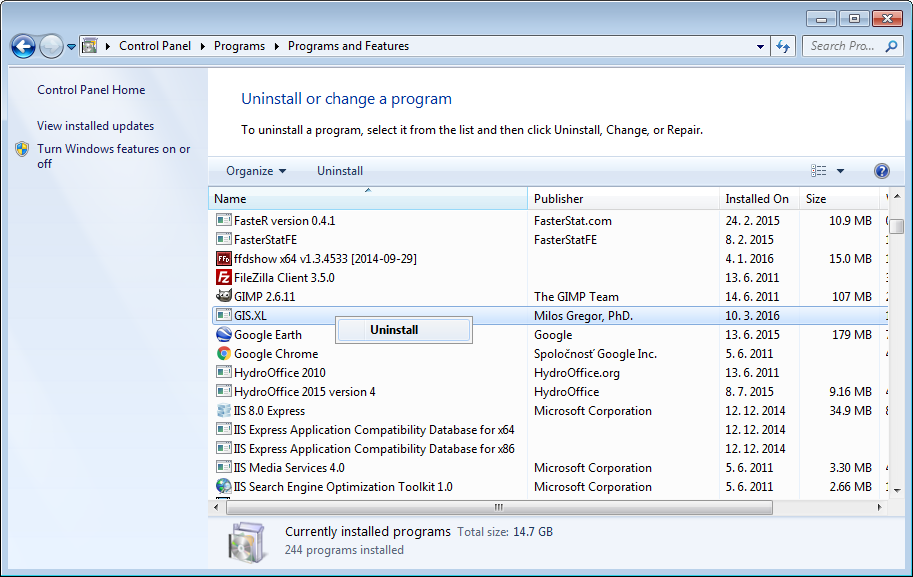The width and height of the screenshot is (913, 577).
Task: Click the GIS.XL program icon
Action: tap(224, 315)
